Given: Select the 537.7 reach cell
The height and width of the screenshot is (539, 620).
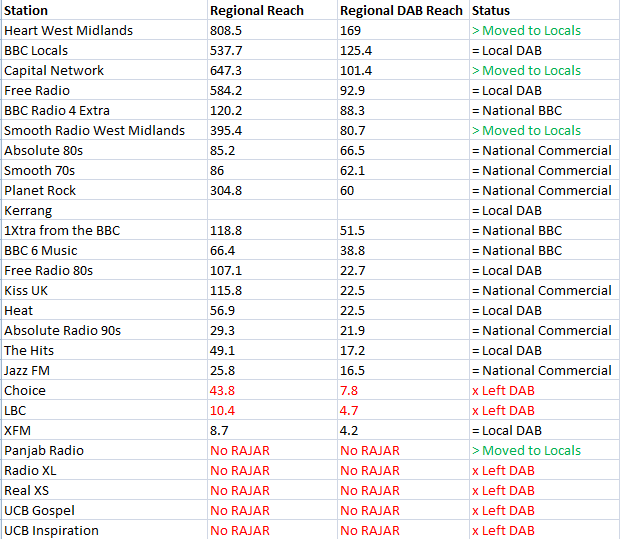Looking at the screenshot, I should 272,50.
